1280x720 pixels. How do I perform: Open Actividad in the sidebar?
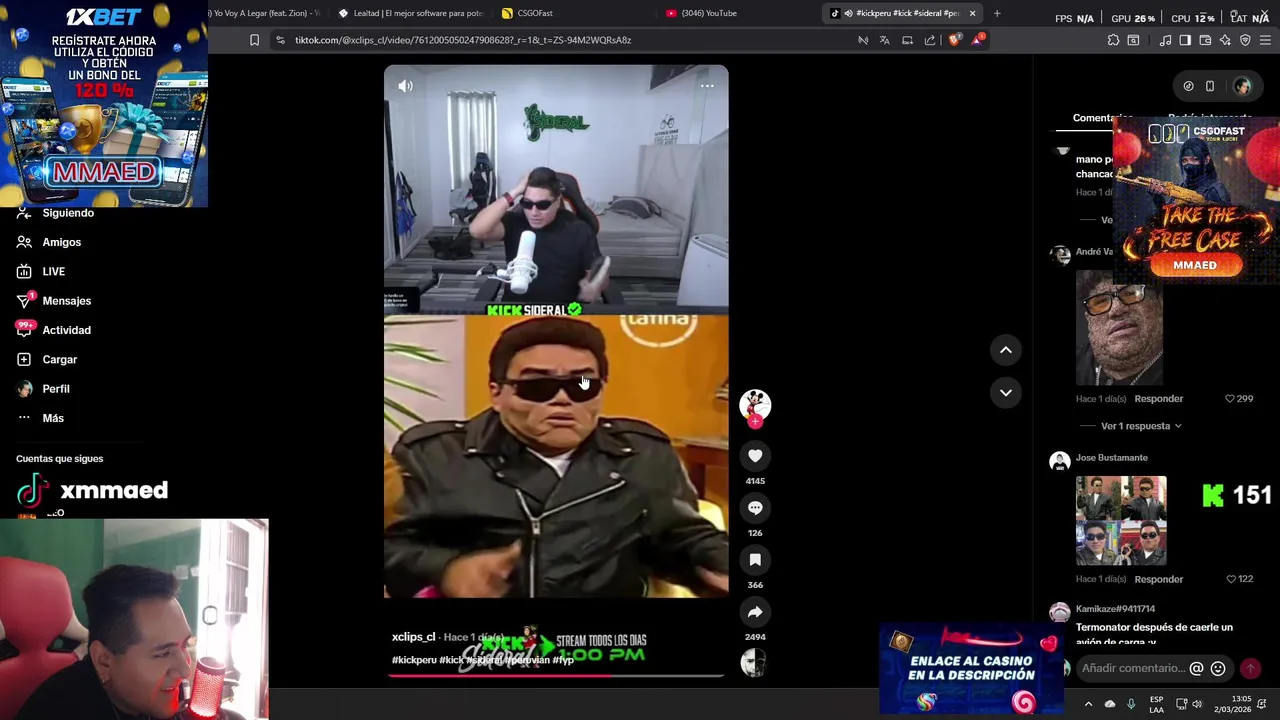click(66, 330)
